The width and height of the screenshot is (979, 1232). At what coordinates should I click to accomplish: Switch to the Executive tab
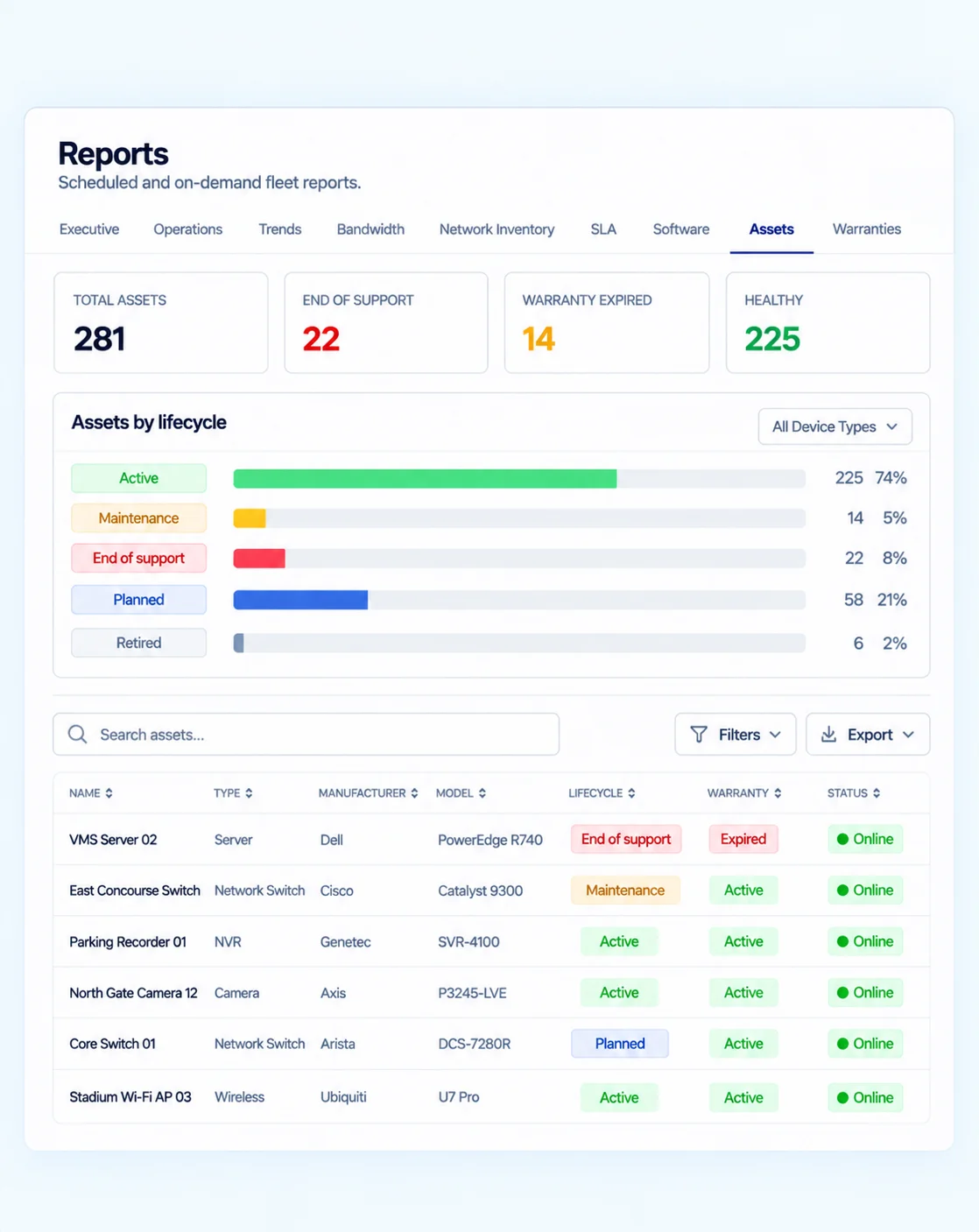[89, 229]
